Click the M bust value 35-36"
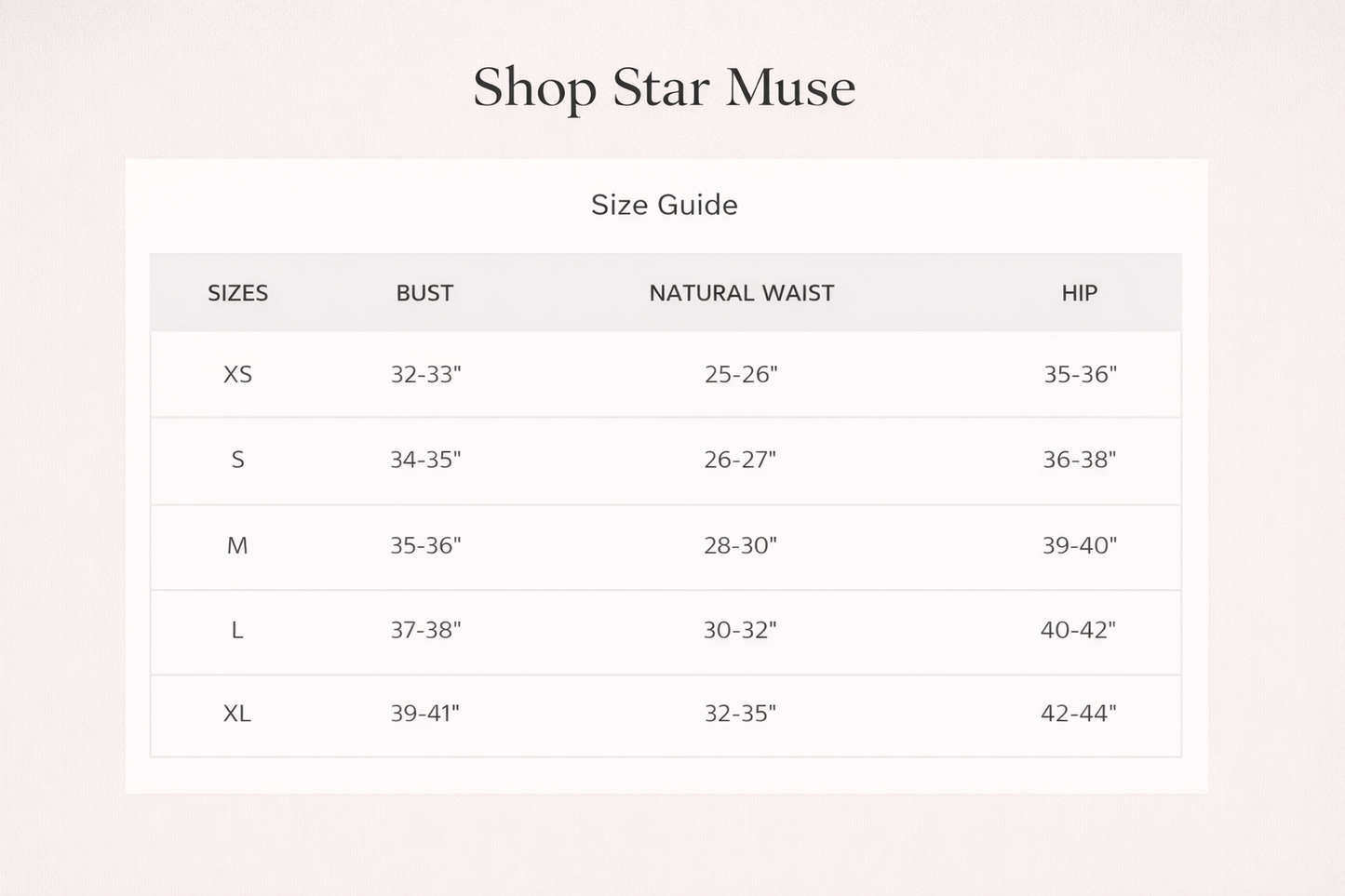The image size is (1345, 896). [425, 545]
